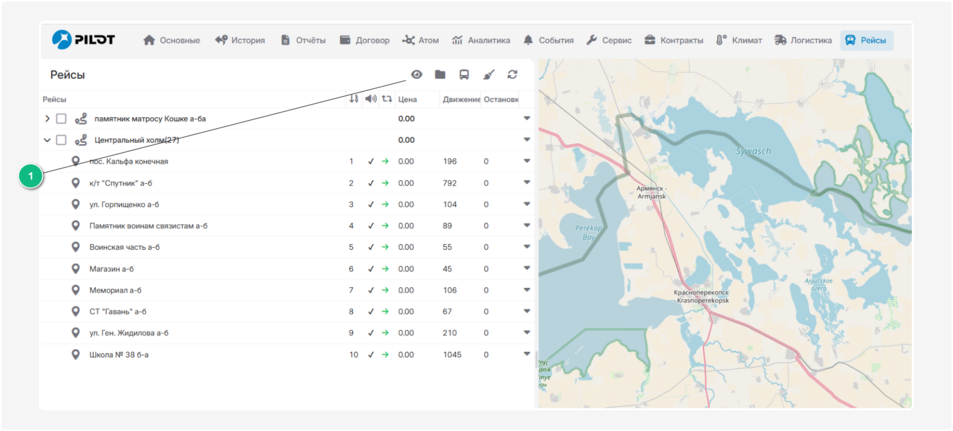Open dropdown menu for Центральный холм(27) row

click(x=527, y=140)
